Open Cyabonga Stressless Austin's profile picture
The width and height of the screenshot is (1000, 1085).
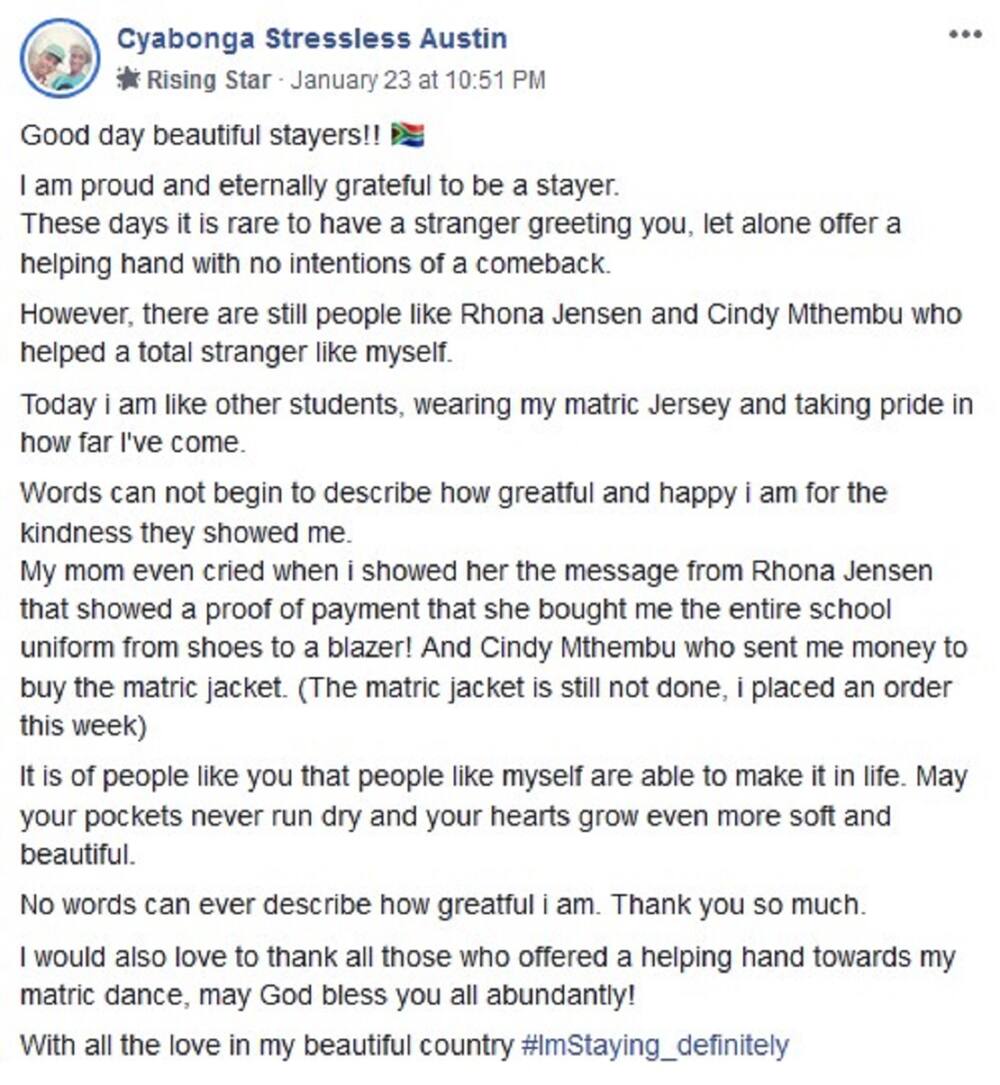click(x=60, y=58)
